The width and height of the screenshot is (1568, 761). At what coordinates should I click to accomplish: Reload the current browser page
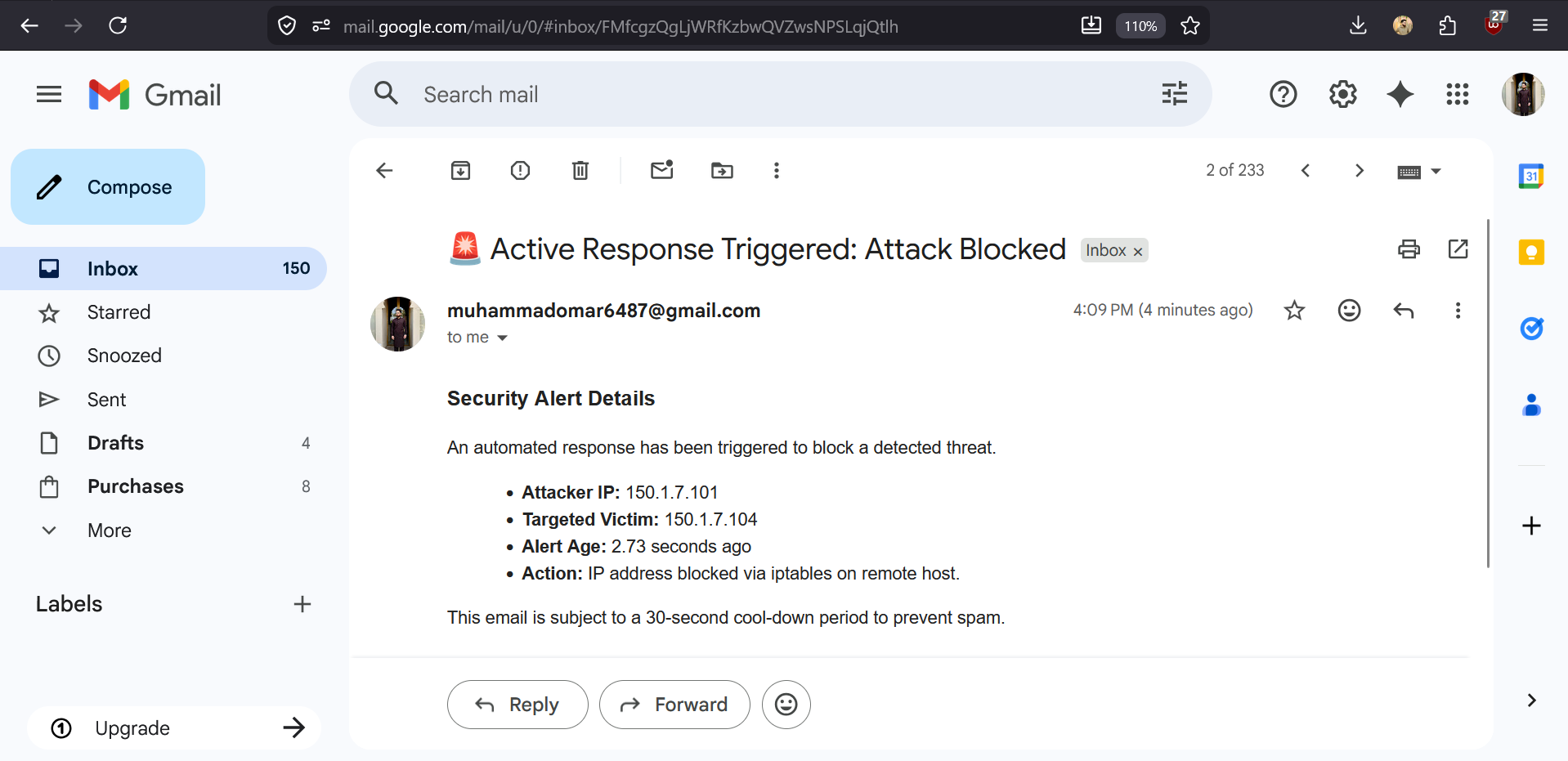pyautogui.click(x=118, y=25)
